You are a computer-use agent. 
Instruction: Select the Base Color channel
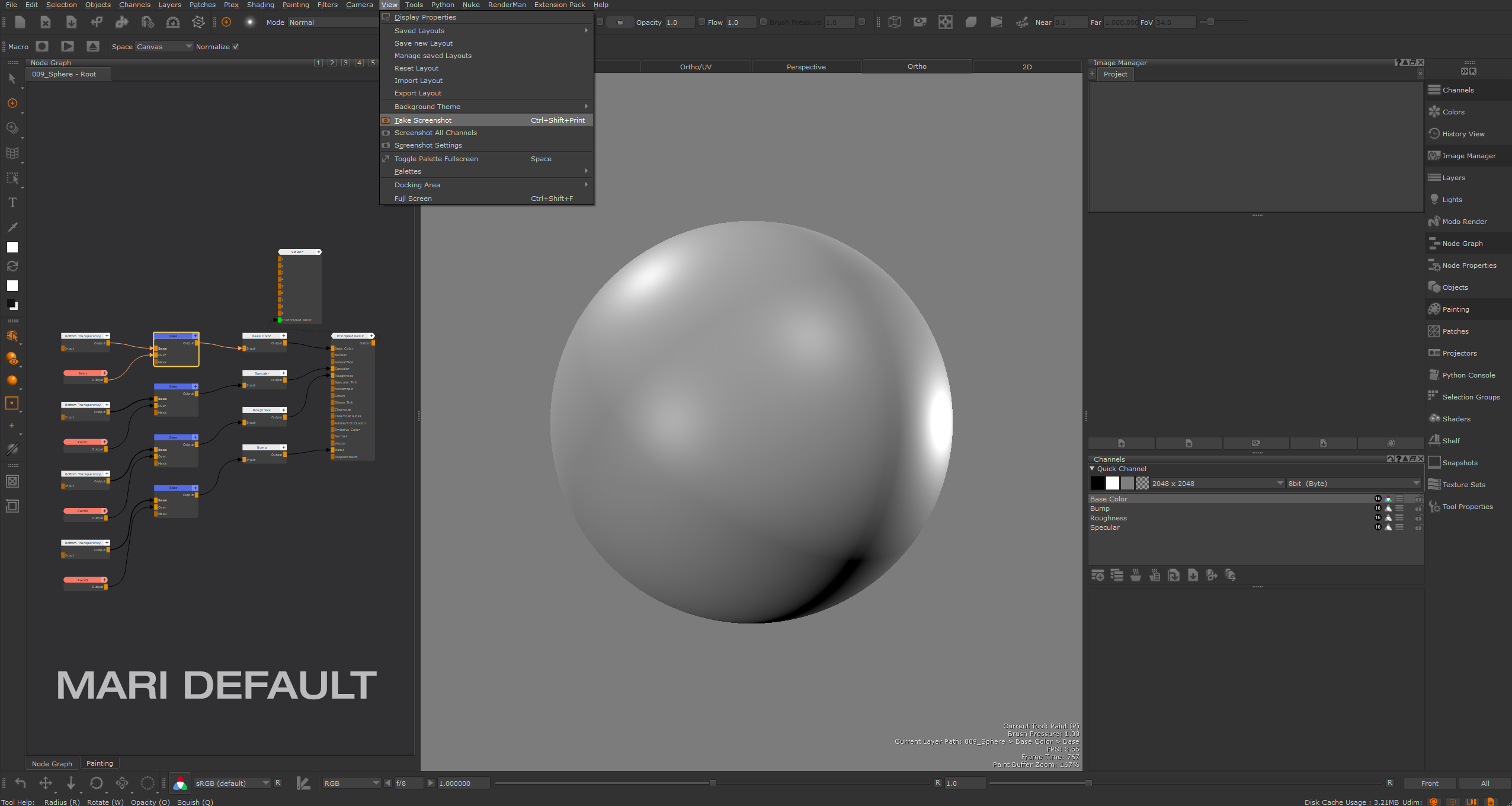coord(1109,499)
